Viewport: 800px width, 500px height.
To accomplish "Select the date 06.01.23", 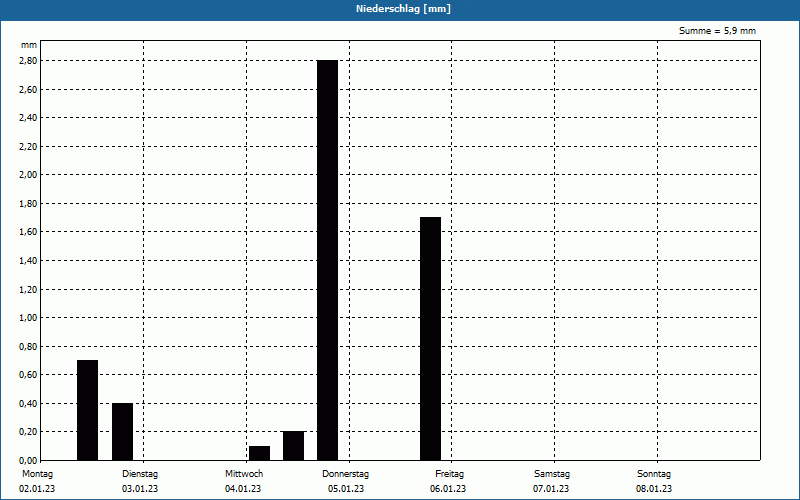I will 448,489.
